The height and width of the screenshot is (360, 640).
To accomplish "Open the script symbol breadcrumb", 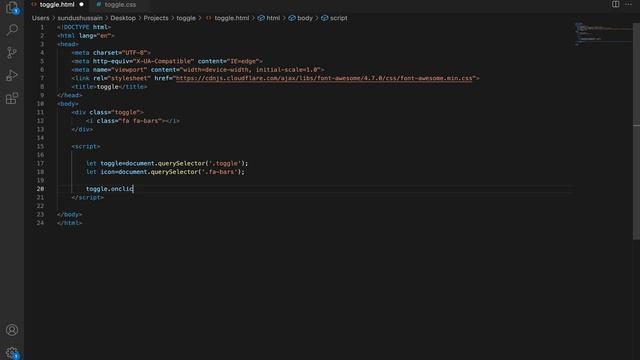I will pyautogui.click(x=334, y=18).
